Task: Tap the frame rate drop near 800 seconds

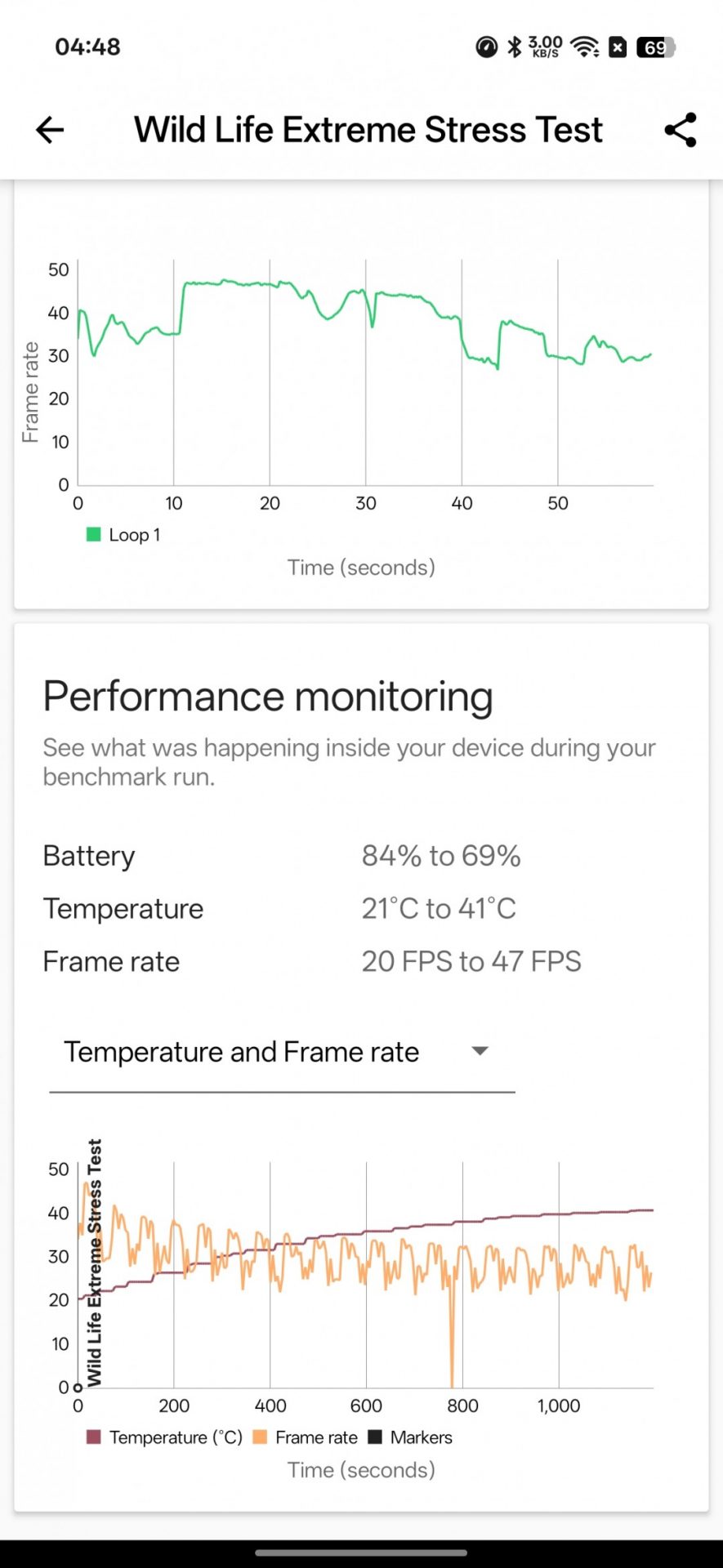Action: (452, 1347)
